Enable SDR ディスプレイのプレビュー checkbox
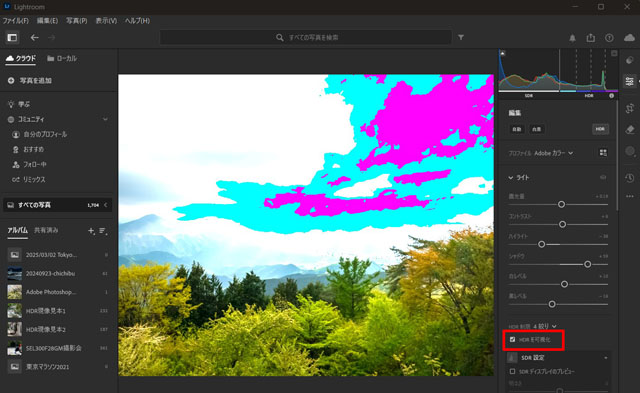The width and height of the screenshot is (640, 393). click(x=512, y=371)
